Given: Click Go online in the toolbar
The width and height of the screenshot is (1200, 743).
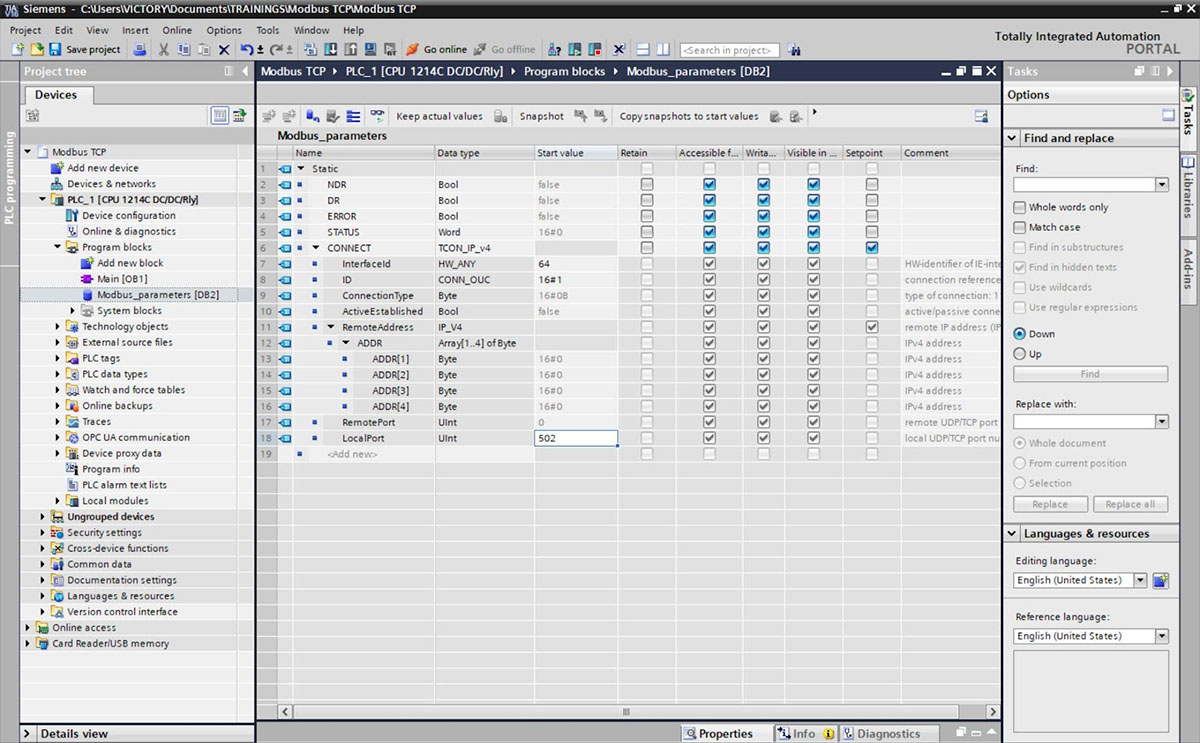Looking at the screenshot, I should 436,49.
